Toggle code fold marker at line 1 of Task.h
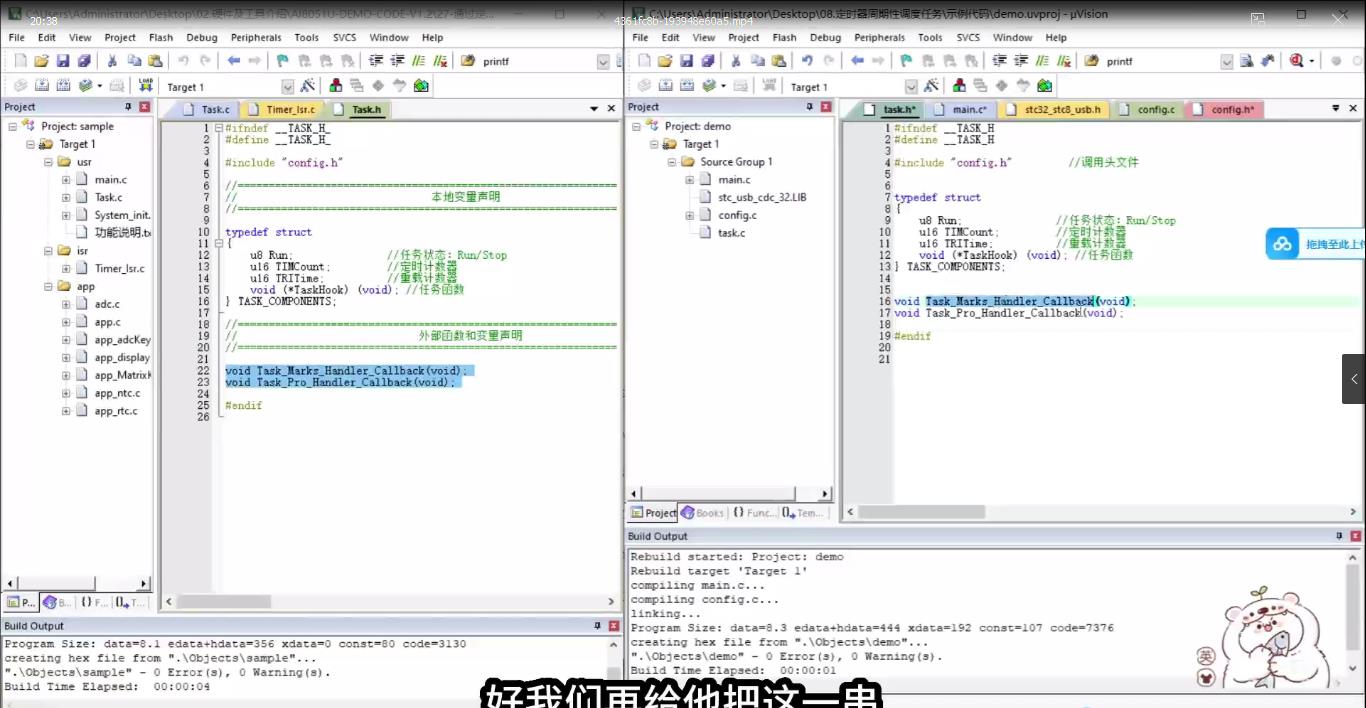Viewport: 1366px width, 708px height. click(x=218, y=128)
